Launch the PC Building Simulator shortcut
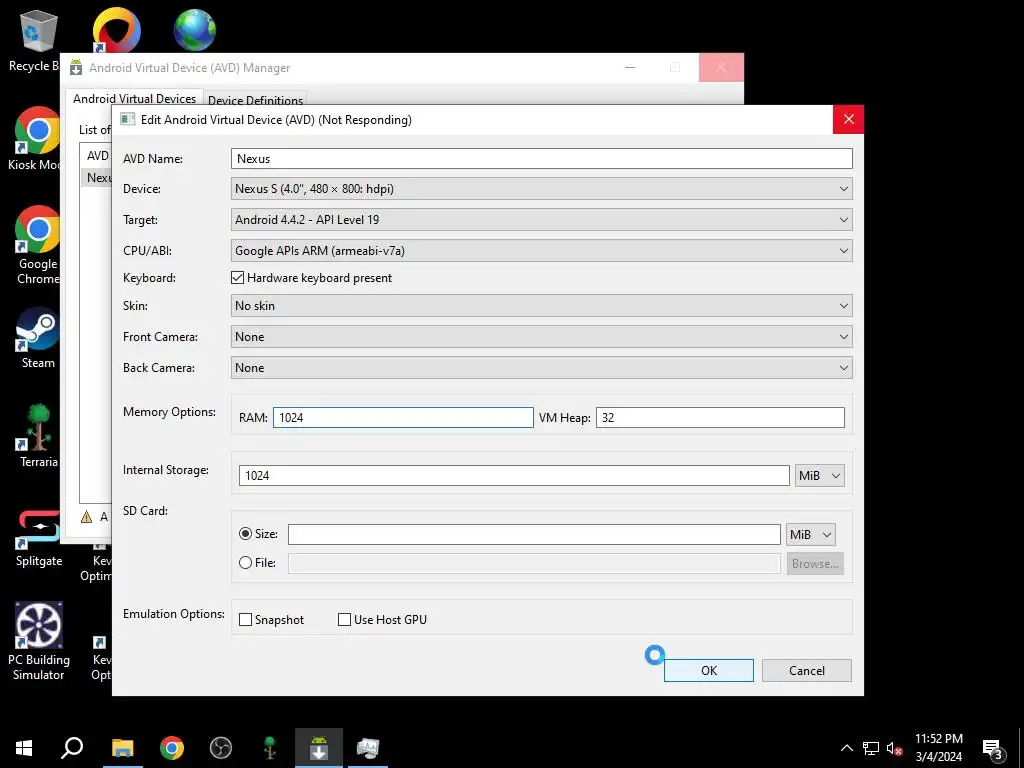1024x768 pixels. coord(39,641)
